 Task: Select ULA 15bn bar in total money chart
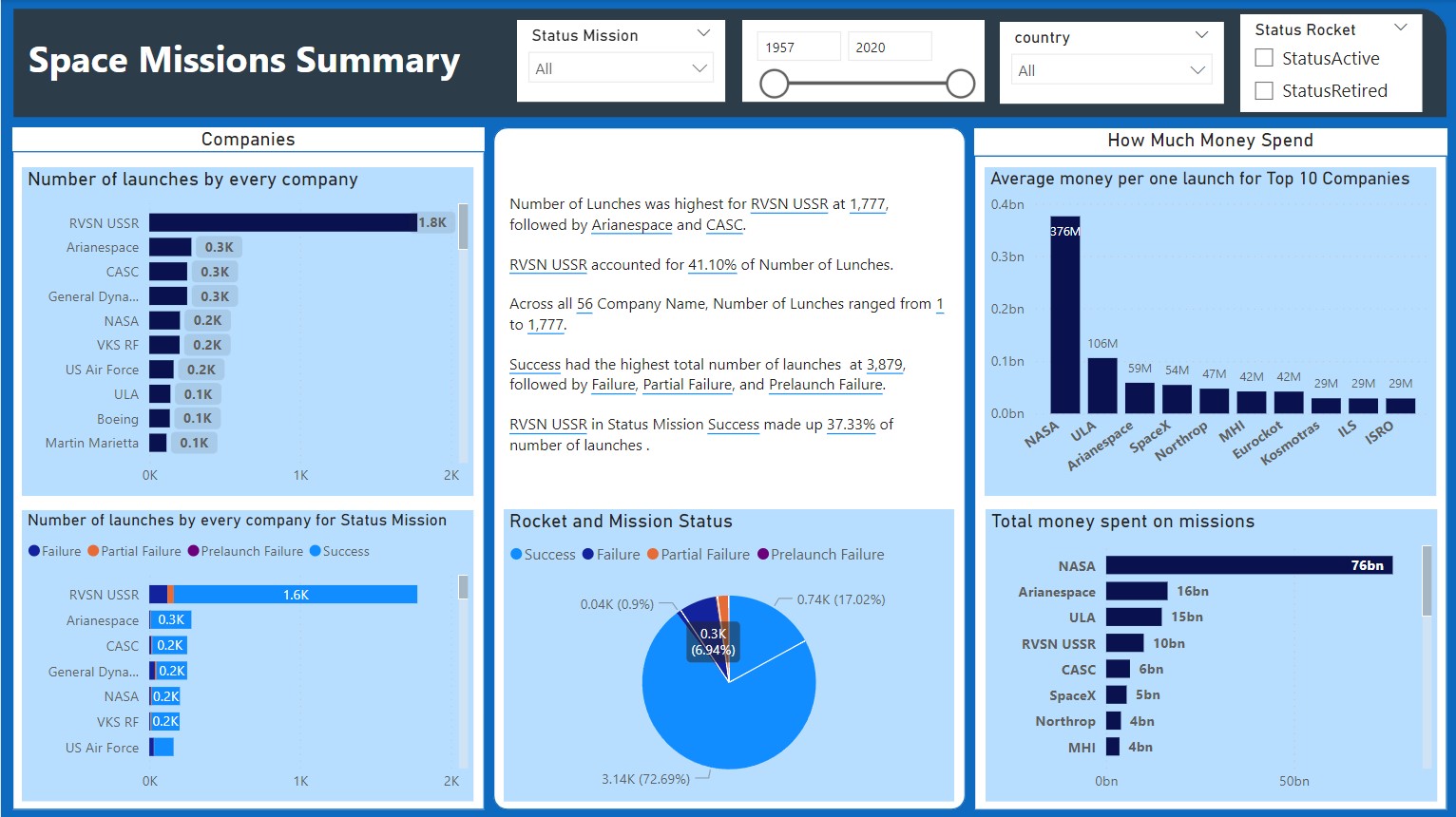click(x=1134, y=617)
